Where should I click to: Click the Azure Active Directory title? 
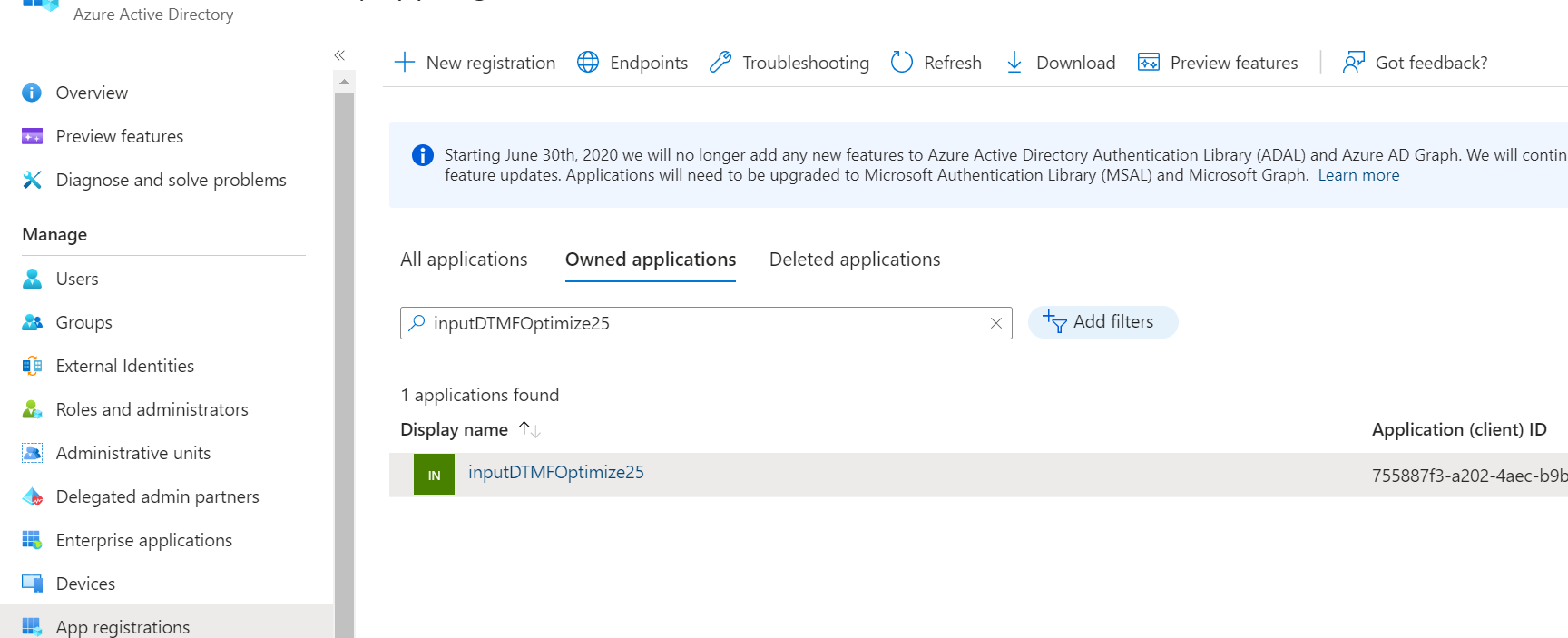153,15
